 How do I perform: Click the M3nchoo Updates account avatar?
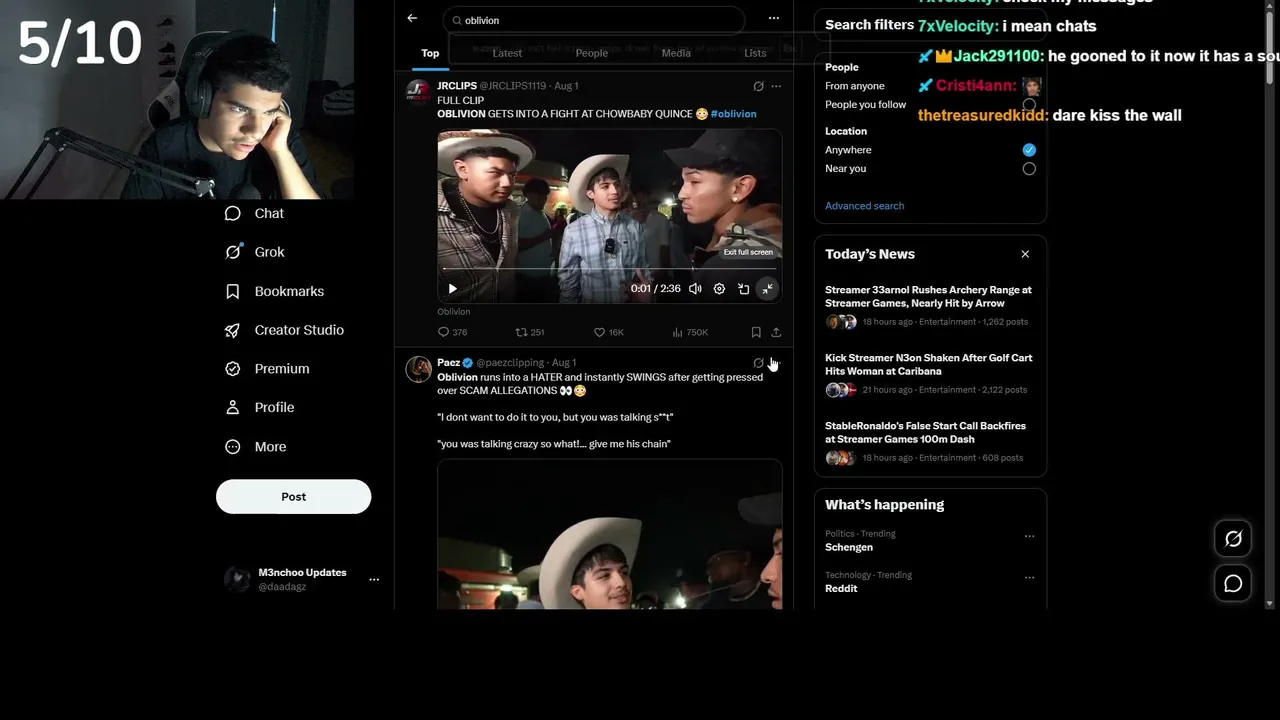pos(237,579)
